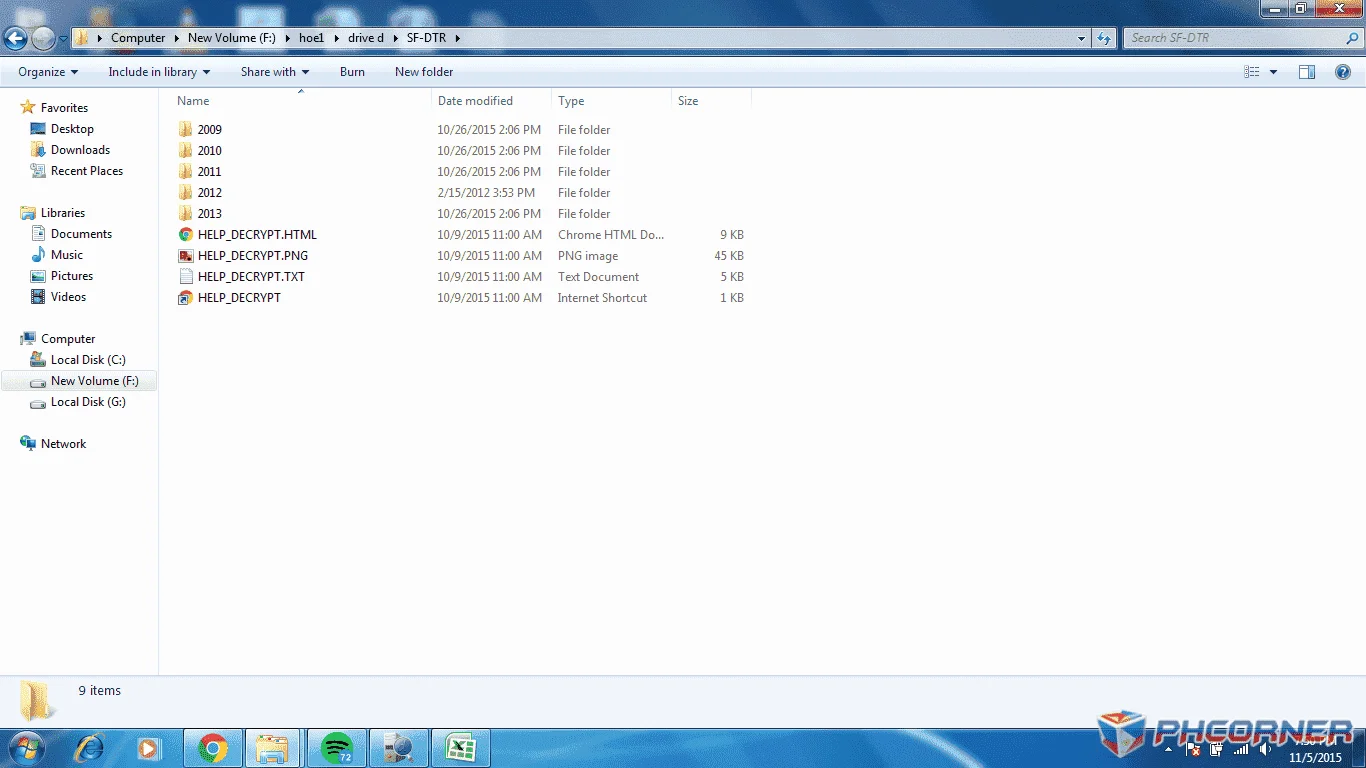The image size is (1366, 768).
Task: Open the Windows Start button
Action: pyautogui.click(x=25, y=747)
